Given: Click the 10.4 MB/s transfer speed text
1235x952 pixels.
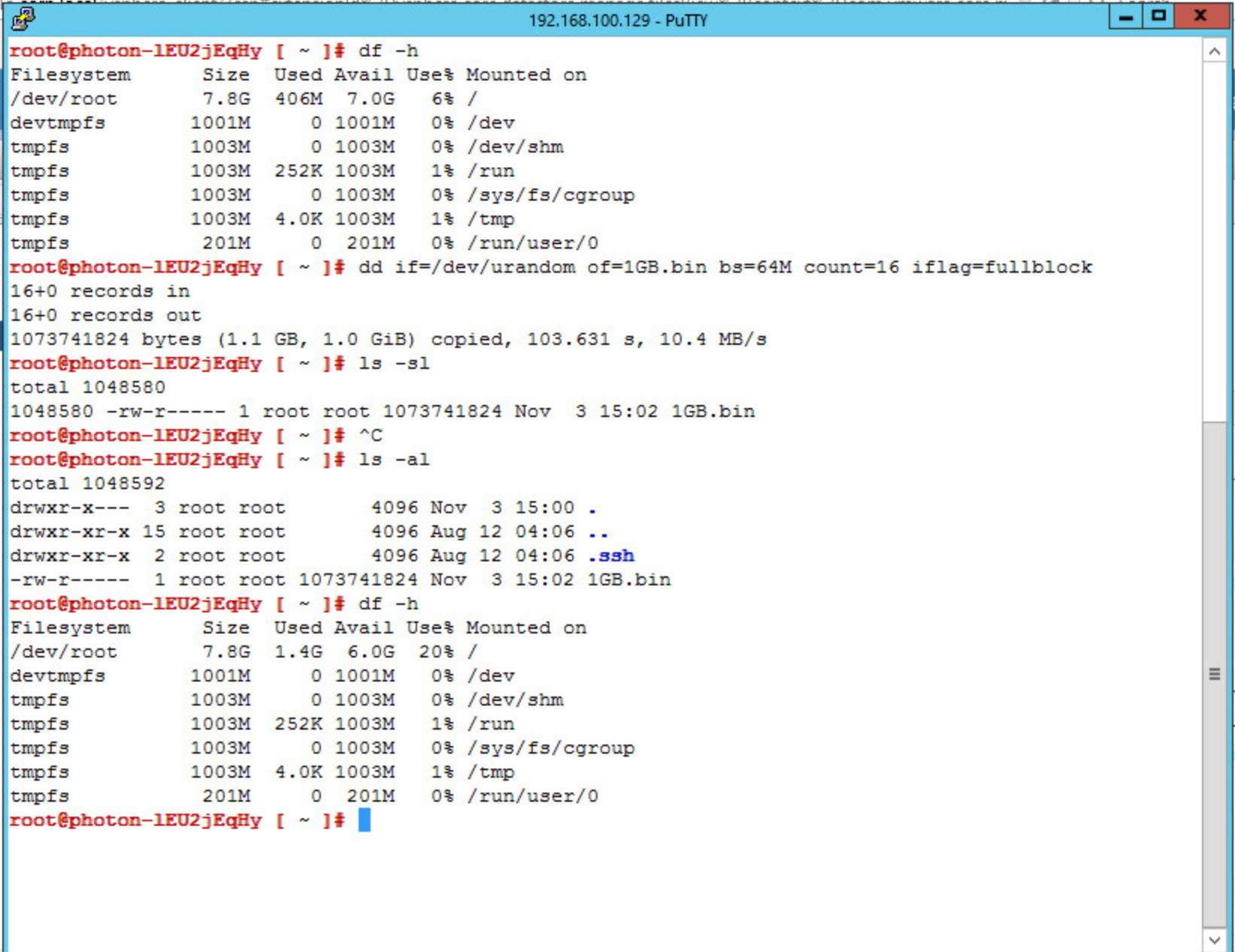Looking at the screenshot, I should (x=713, y=340).
